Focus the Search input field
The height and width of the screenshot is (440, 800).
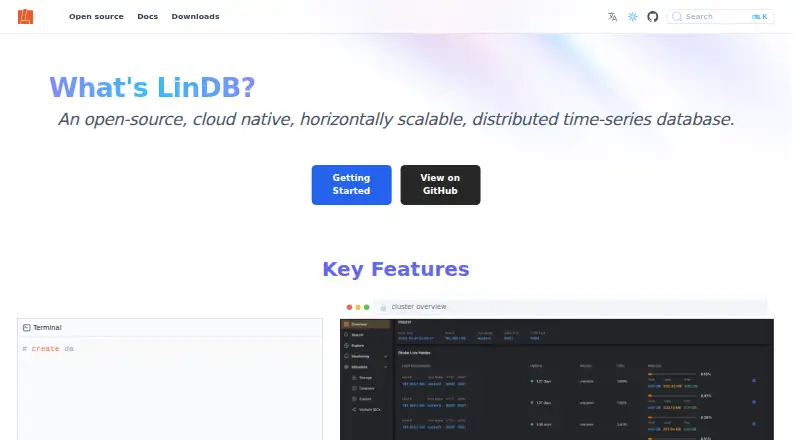[720, 17]
